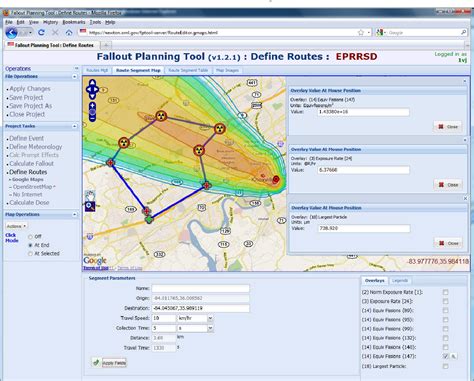Close the Largest Particle overlay value panel with X
The height and width of the screenshot is (381, 474).
point(465,198)
